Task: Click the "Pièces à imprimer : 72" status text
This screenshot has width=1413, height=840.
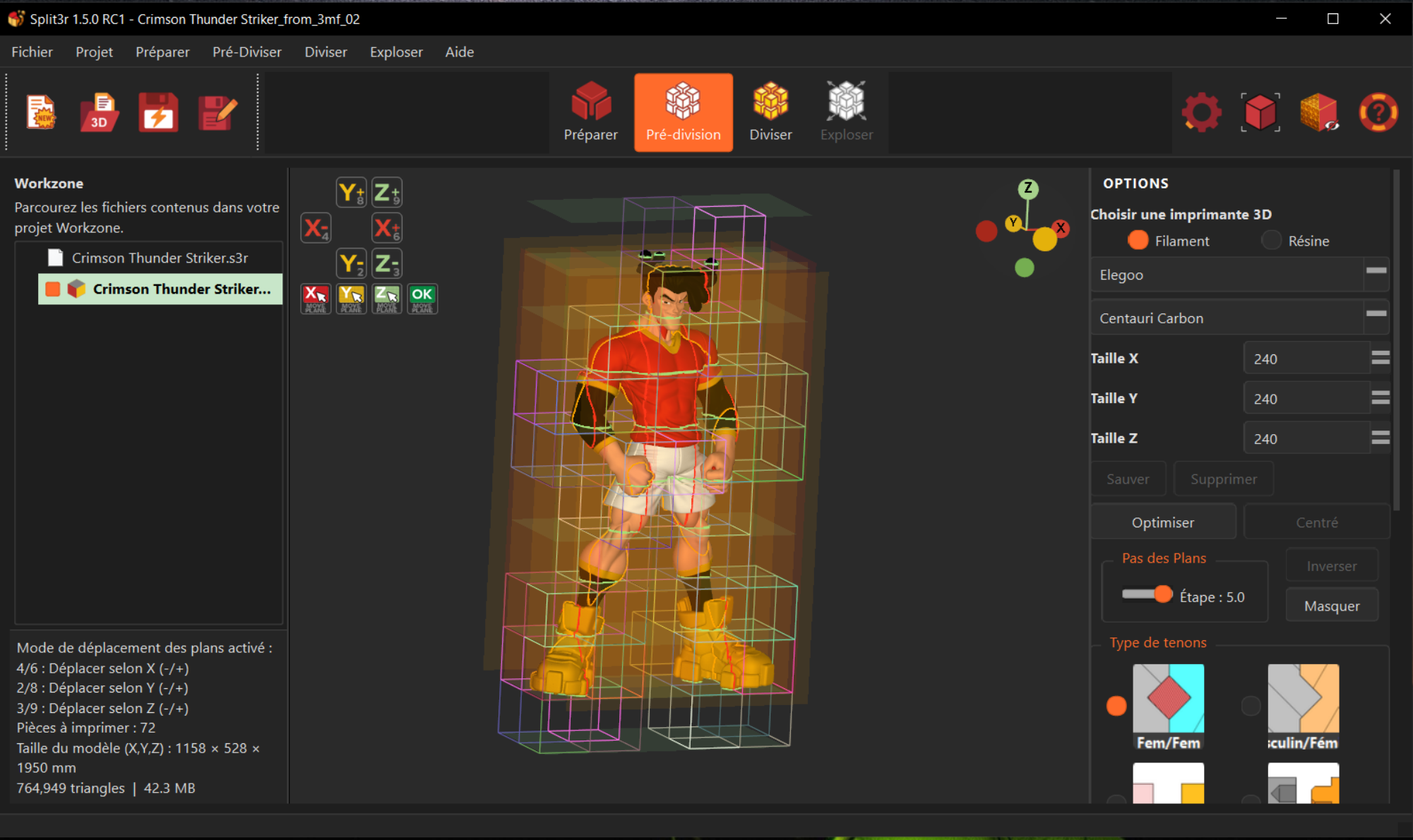Action: coord(86,728)
